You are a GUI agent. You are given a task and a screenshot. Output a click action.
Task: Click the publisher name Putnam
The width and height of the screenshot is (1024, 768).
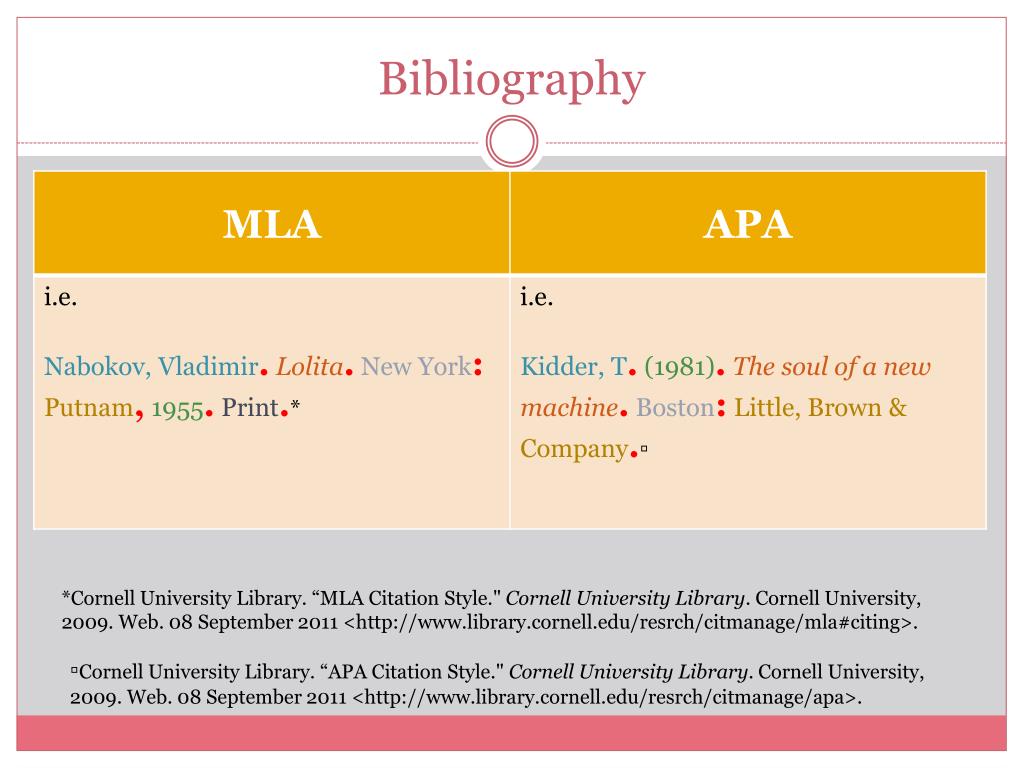[x=89, y=408]
